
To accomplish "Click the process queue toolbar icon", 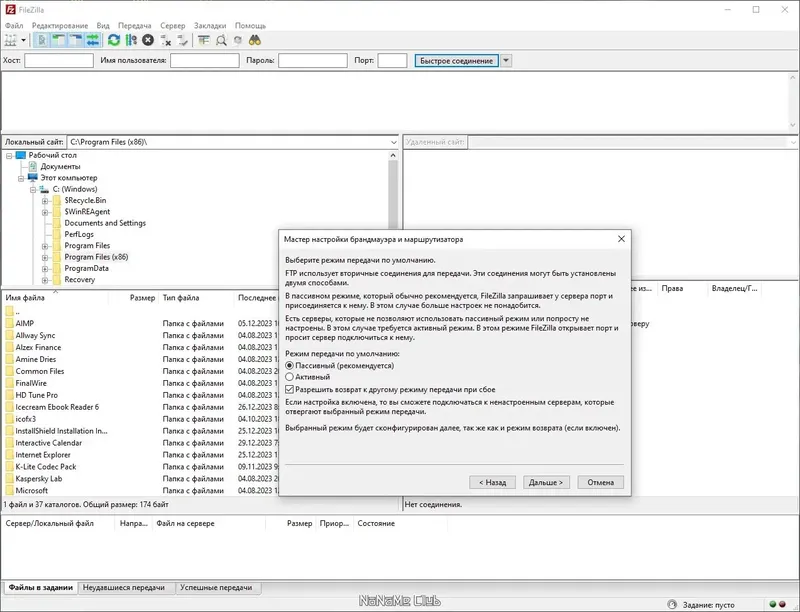I will tap(131, 40).
